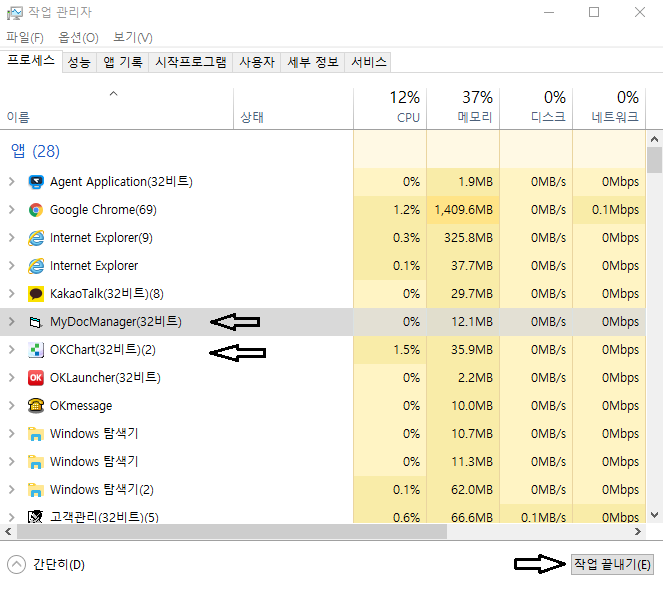Switch to the 성능 tab
The width and height of the screenshot is (663, 589).
(x=79, y=63)
